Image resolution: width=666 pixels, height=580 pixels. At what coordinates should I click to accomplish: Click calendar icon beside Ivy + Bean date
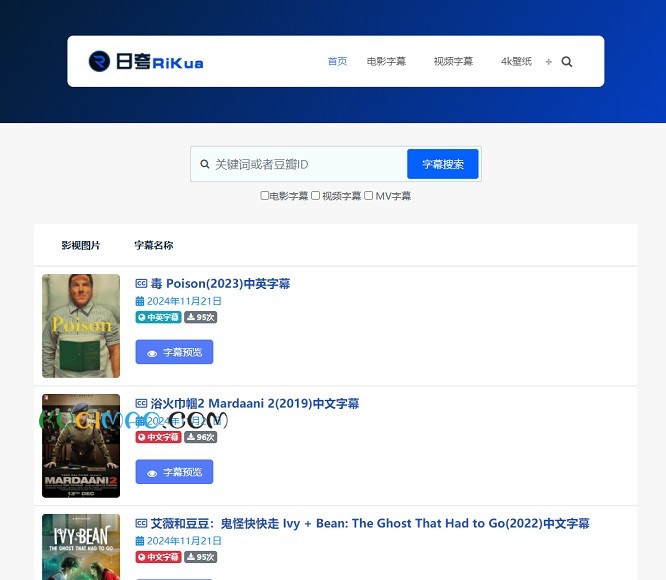pyautogui.click(x=140, y=541)
